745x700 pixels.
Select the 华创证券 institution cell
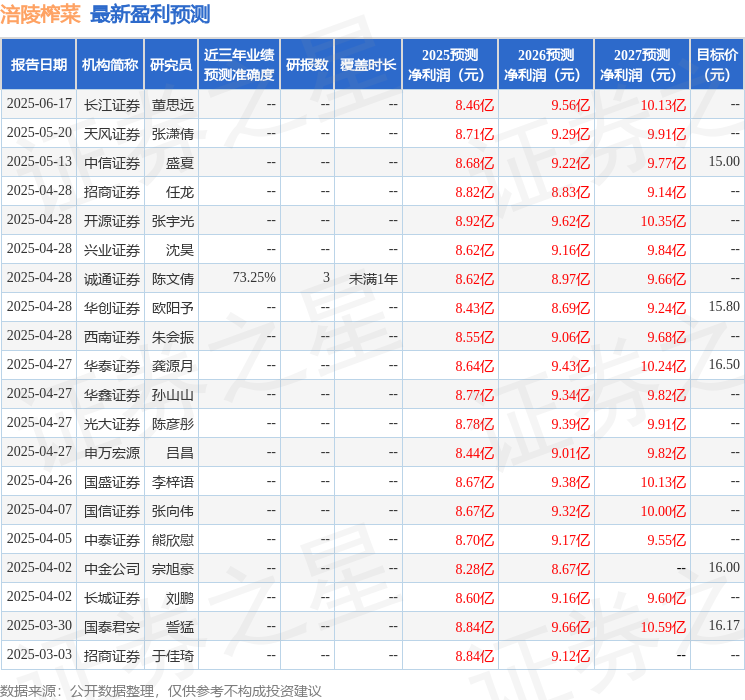(112, 308)
